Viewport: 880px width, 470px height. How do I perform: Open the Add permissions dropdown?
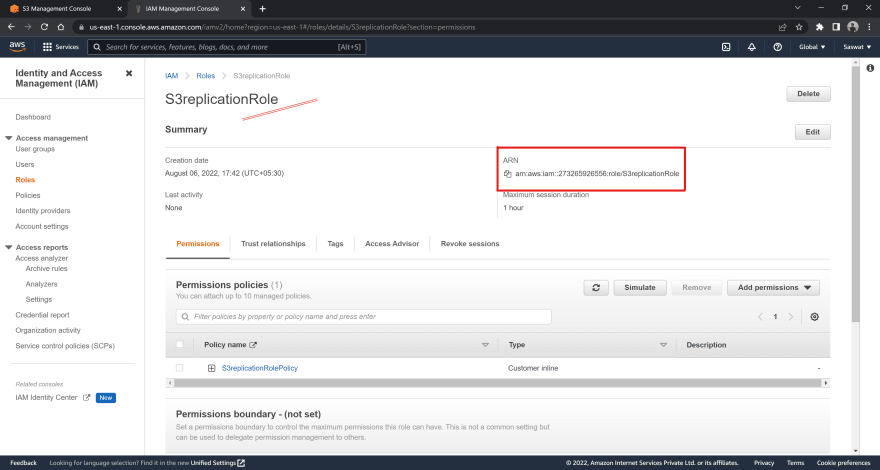click(773, 288)
